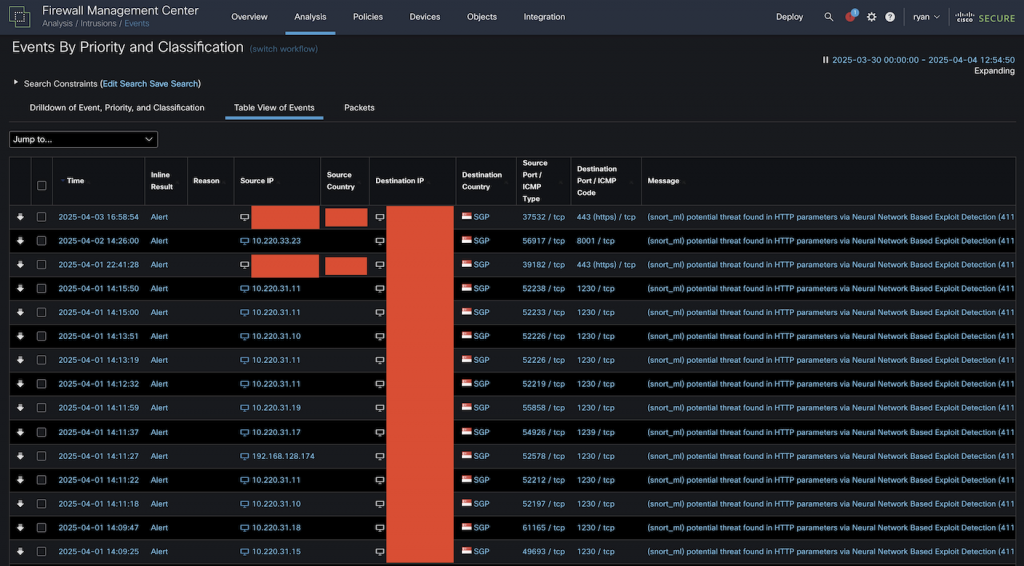Click the Save Search link
The image size is (1024, 566).
(173, 84)
